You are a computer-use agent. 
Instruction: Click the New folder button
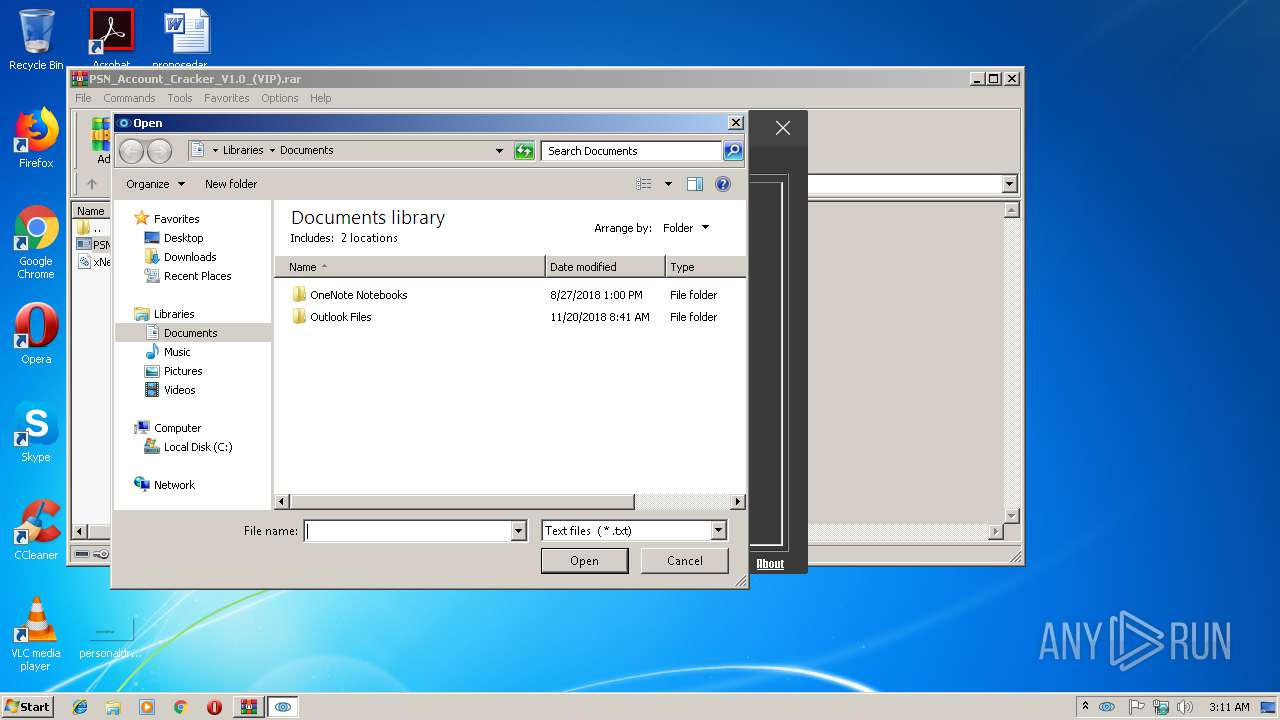pos(231,184)
